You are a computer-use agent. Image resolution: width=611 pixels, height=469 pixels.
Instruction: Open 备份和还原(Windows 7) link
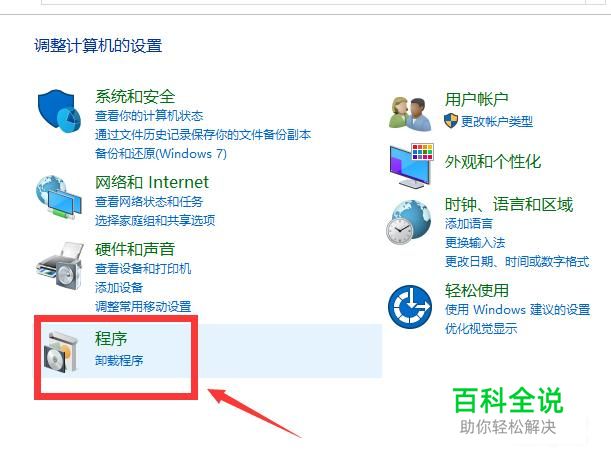tap(161, 153)
